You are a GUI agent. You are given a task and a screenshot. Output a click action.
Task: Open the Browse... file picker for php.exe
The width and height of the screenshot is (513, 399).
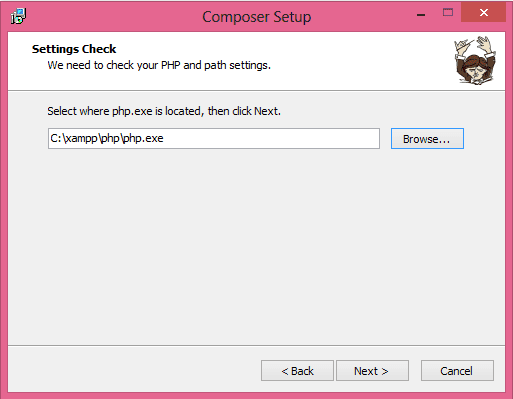pyautogui.click(x=427, y=139)
